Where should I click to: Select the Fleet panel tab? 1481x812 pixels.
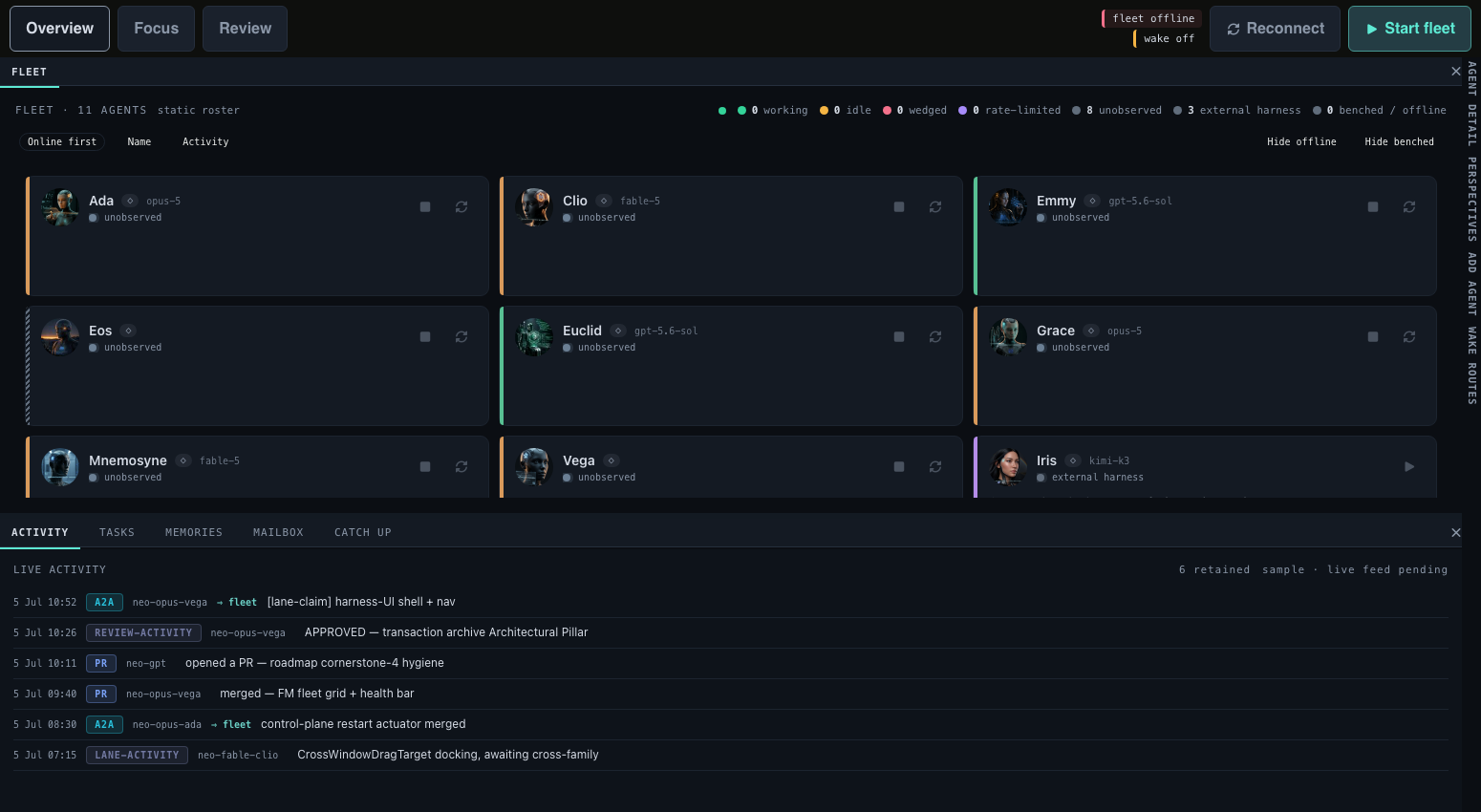[x=30, y=72]
